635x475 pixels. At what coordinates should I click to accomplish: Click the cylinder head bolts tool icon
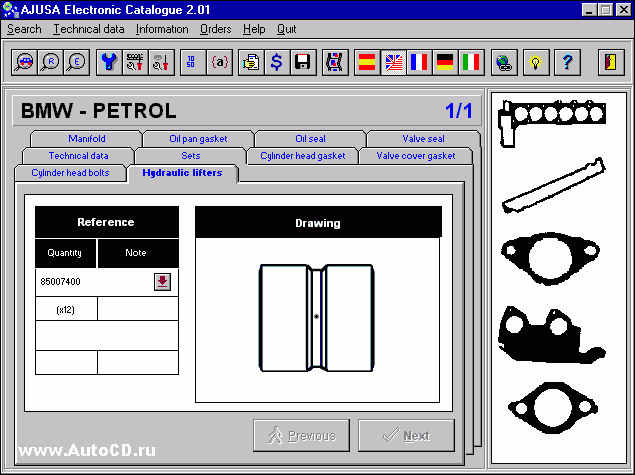pyautogui.click(x=135, y=62)
